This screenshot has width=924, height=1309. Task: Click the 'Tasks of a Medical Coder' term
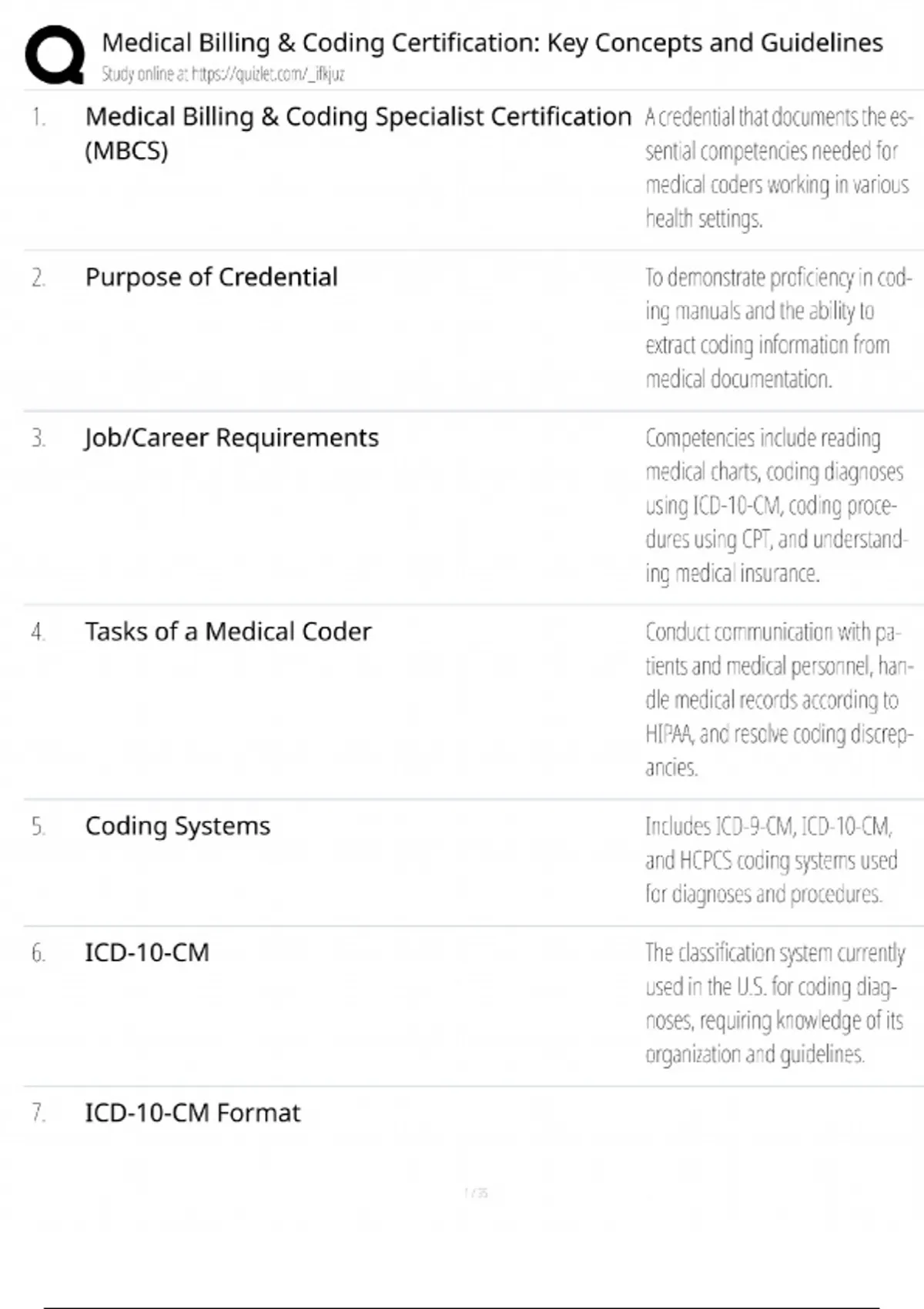point(228,631)
